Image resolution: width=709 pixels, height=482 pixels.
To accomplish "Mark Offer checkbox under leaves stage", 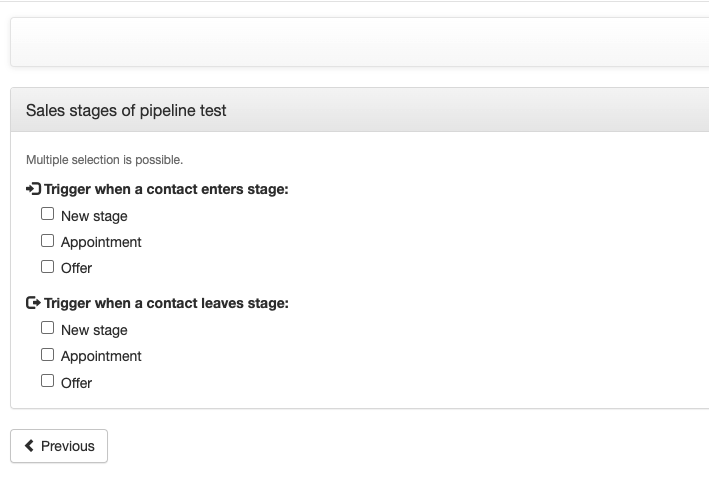I will [47, 381].
